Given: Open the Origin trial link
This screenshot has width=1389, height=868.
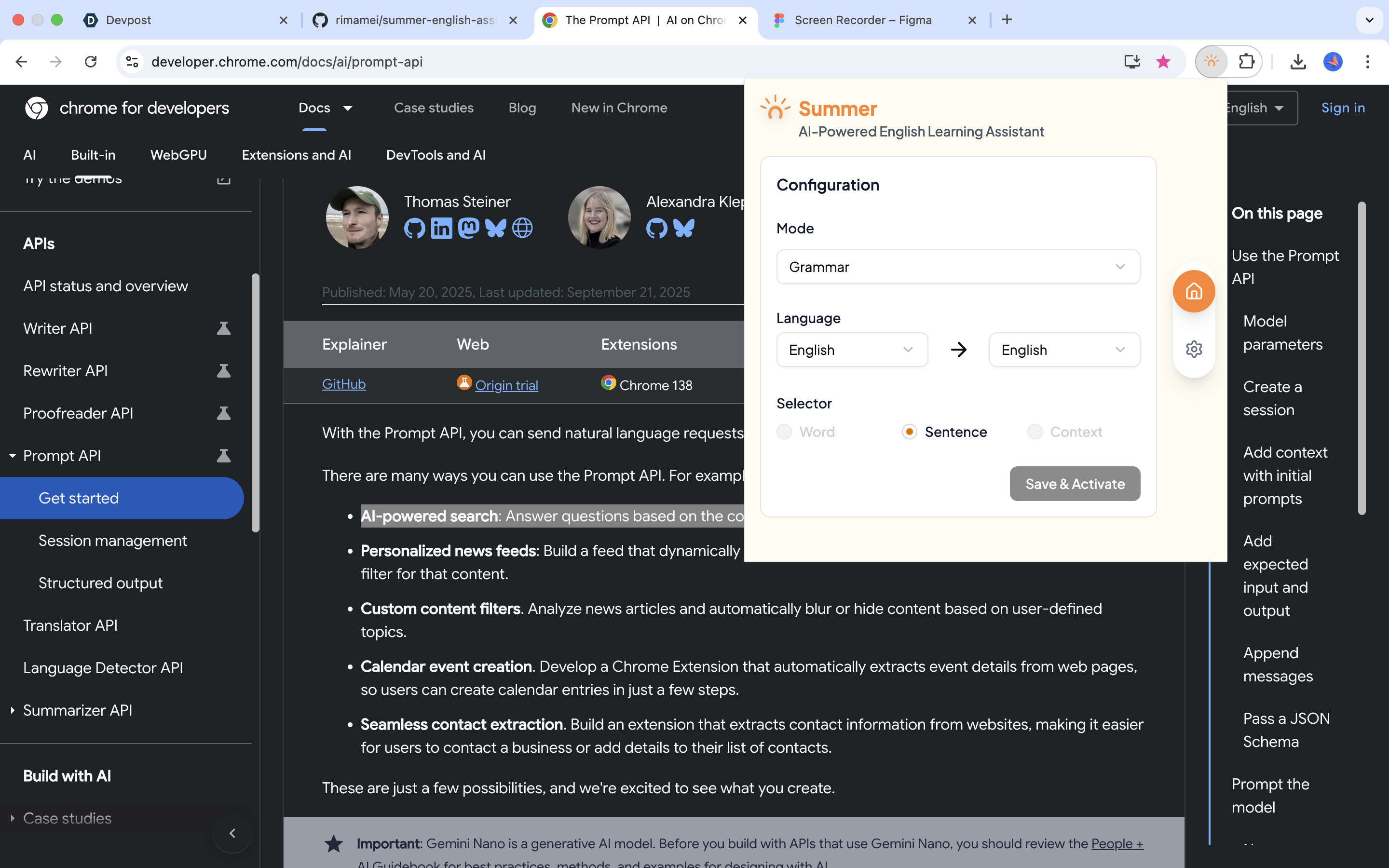Looking at the screenshot, I should (x=507, y=385).
